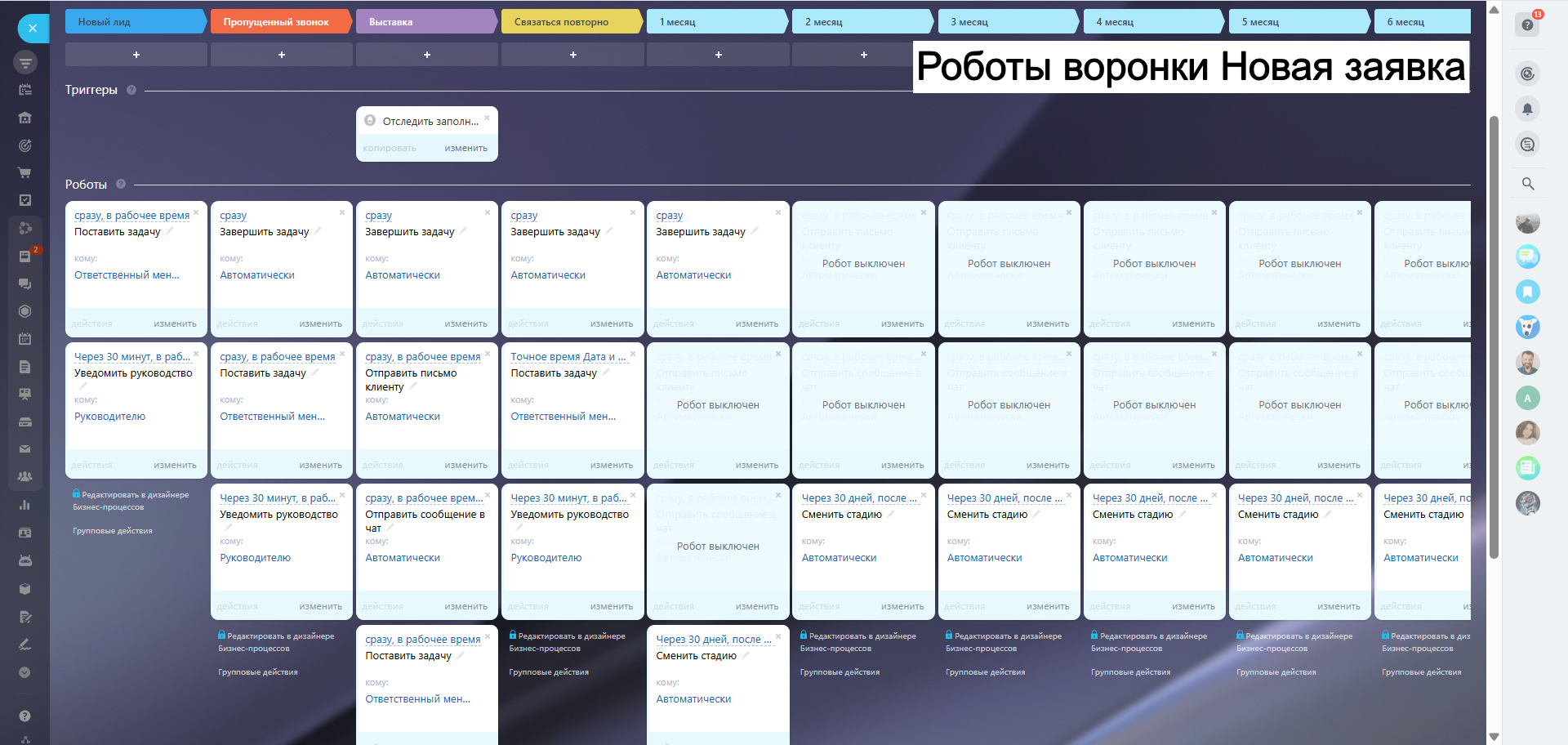Open notifications bell in right panel

click(1527, 109)
